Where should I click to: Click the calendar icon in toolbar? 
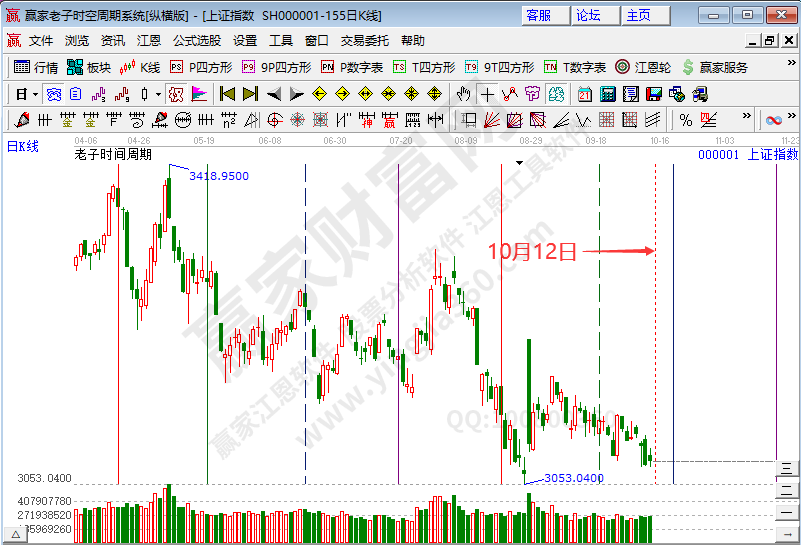584,94
